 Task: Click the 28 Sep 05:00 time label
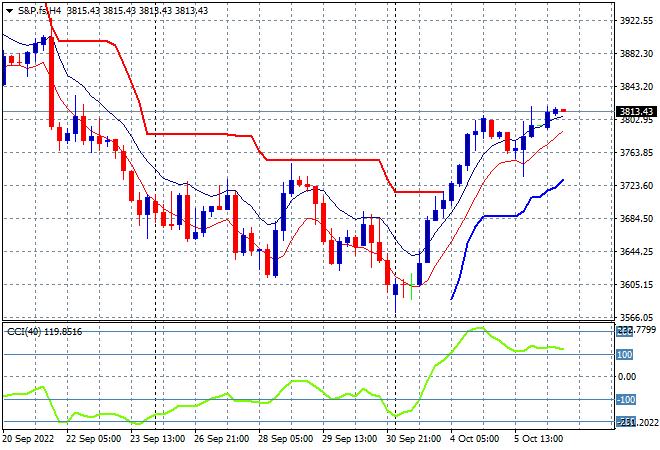click(285, 439)
